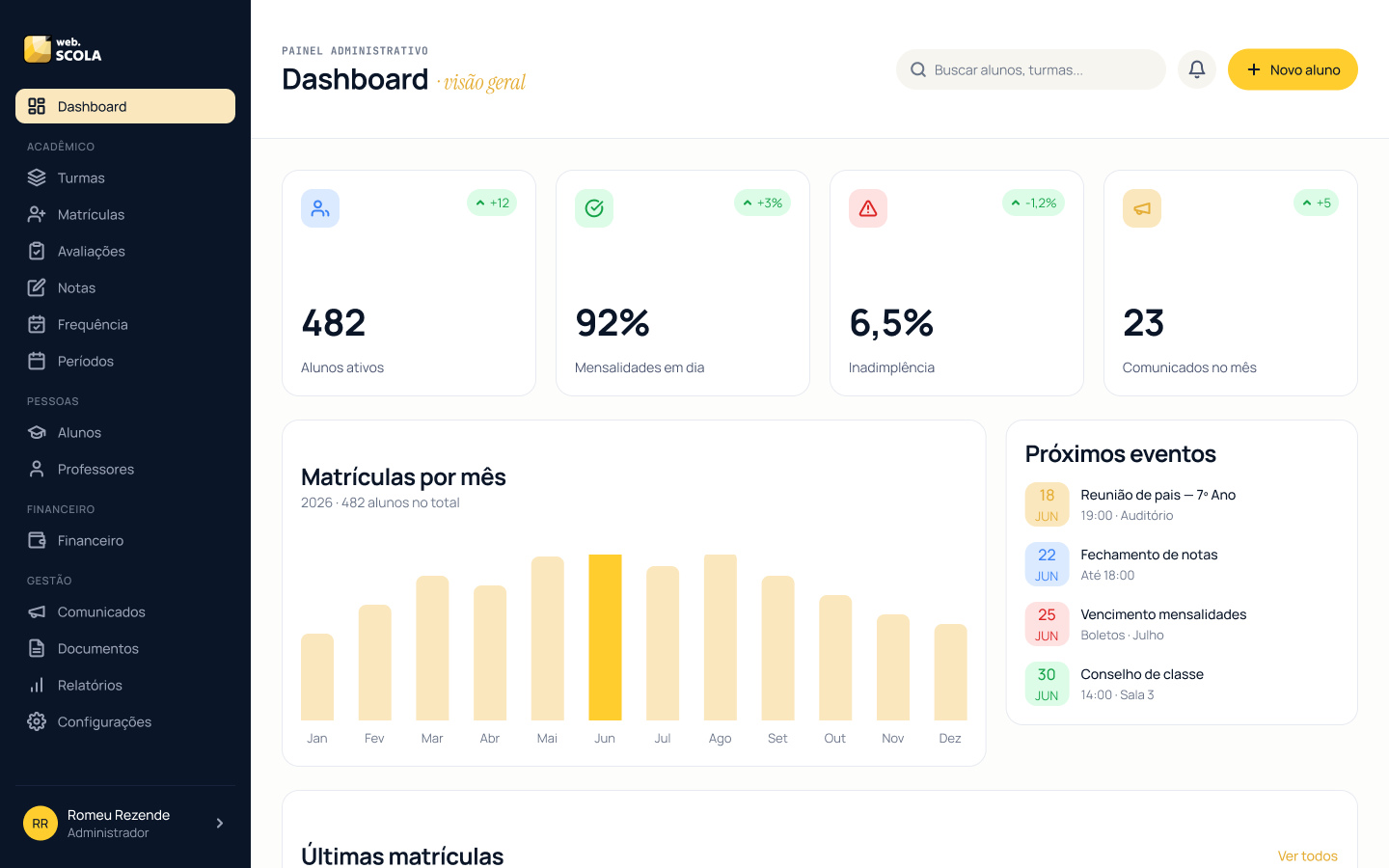The image size is (1389, 868).
Task: Click the '92%' value
Action: pos(613,323)
